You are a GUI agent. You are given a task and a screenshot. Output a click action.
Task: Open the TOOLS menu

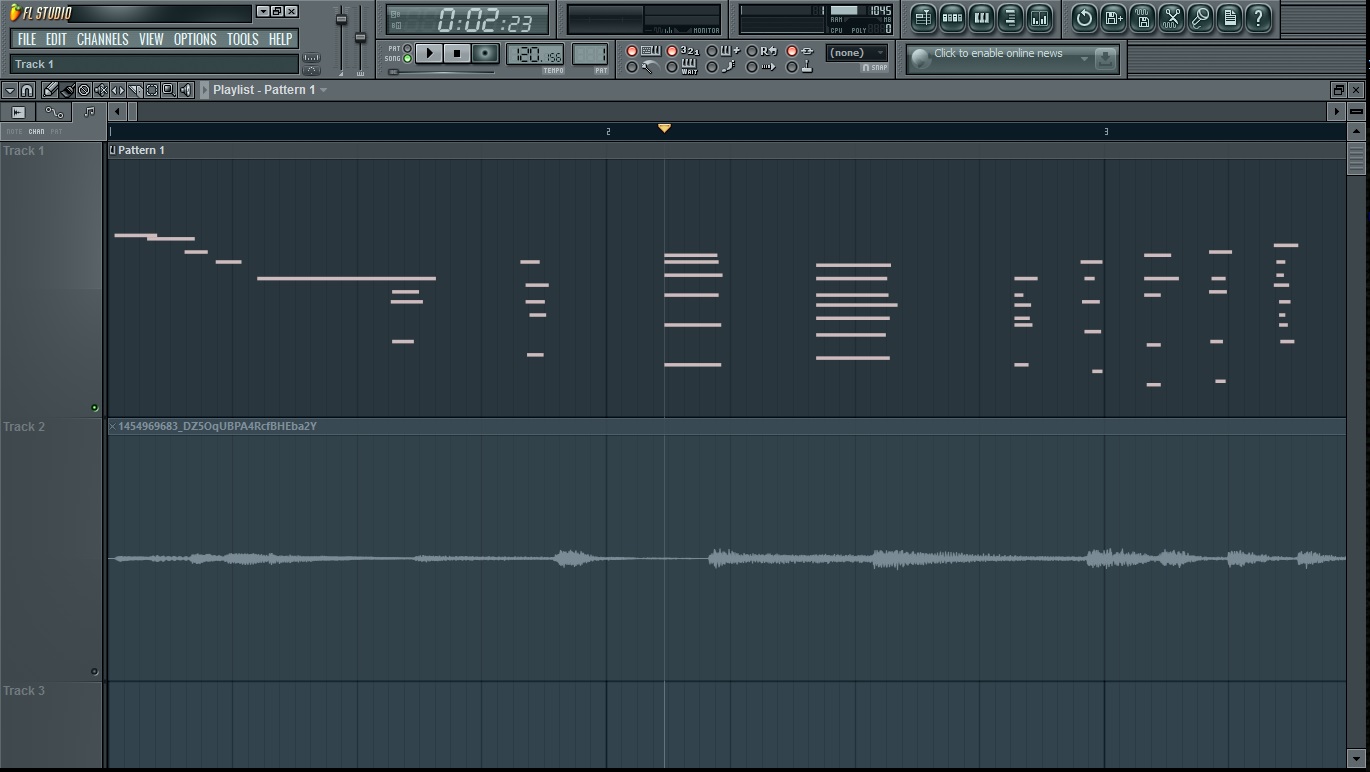tap(243, 39)
